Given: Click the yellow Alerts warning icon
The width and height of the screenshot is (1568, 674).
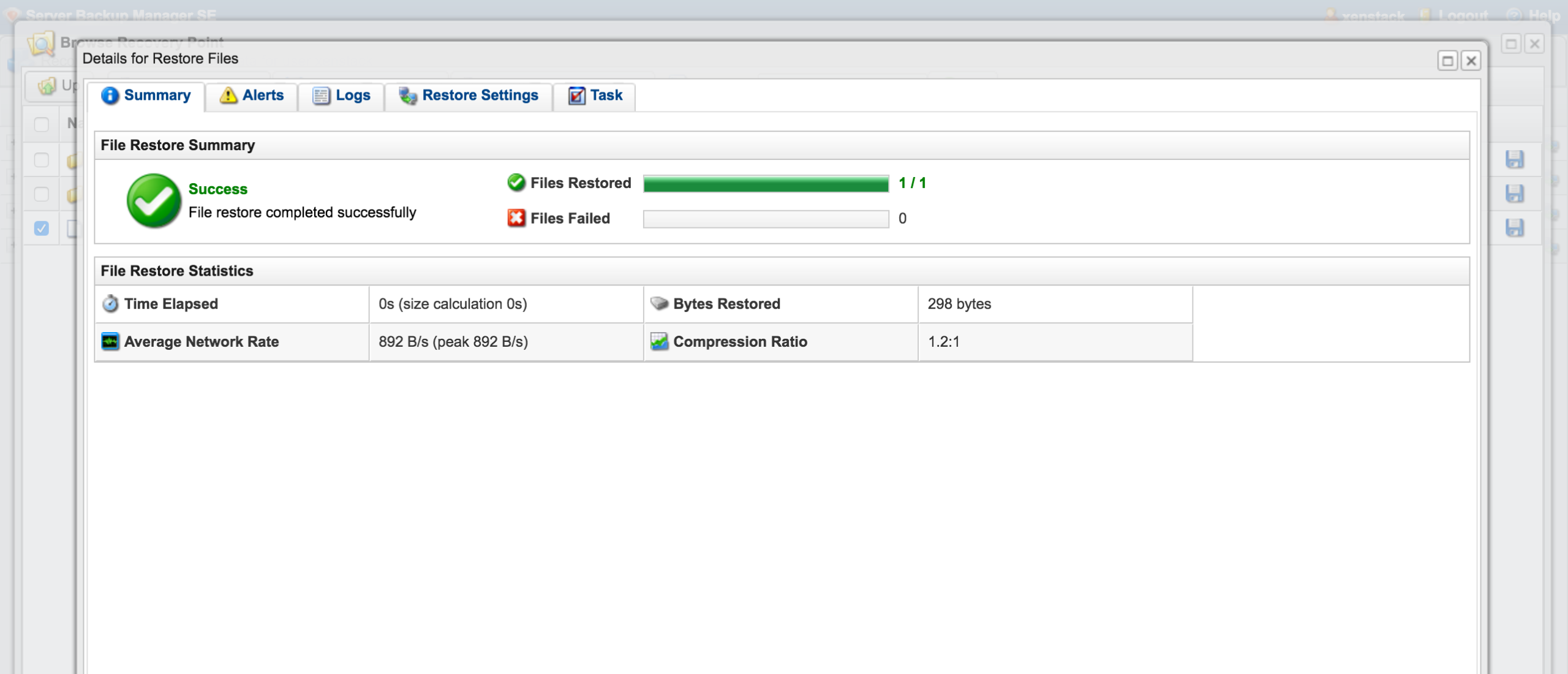Looking at the screenshot, I should coord(228,96).
